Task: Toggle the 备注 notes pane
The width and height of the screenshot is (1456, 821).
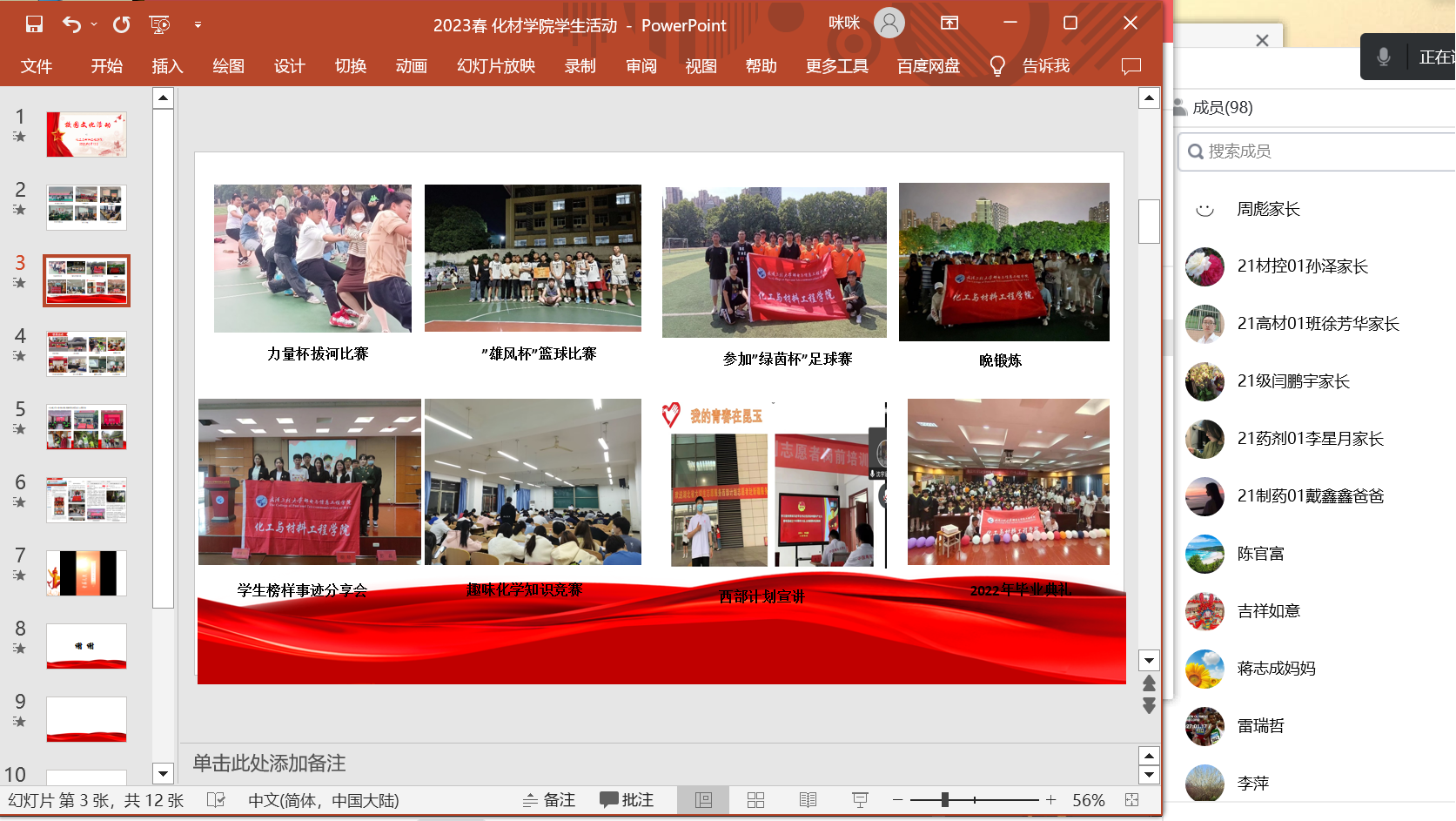Action: click(549, 800)
